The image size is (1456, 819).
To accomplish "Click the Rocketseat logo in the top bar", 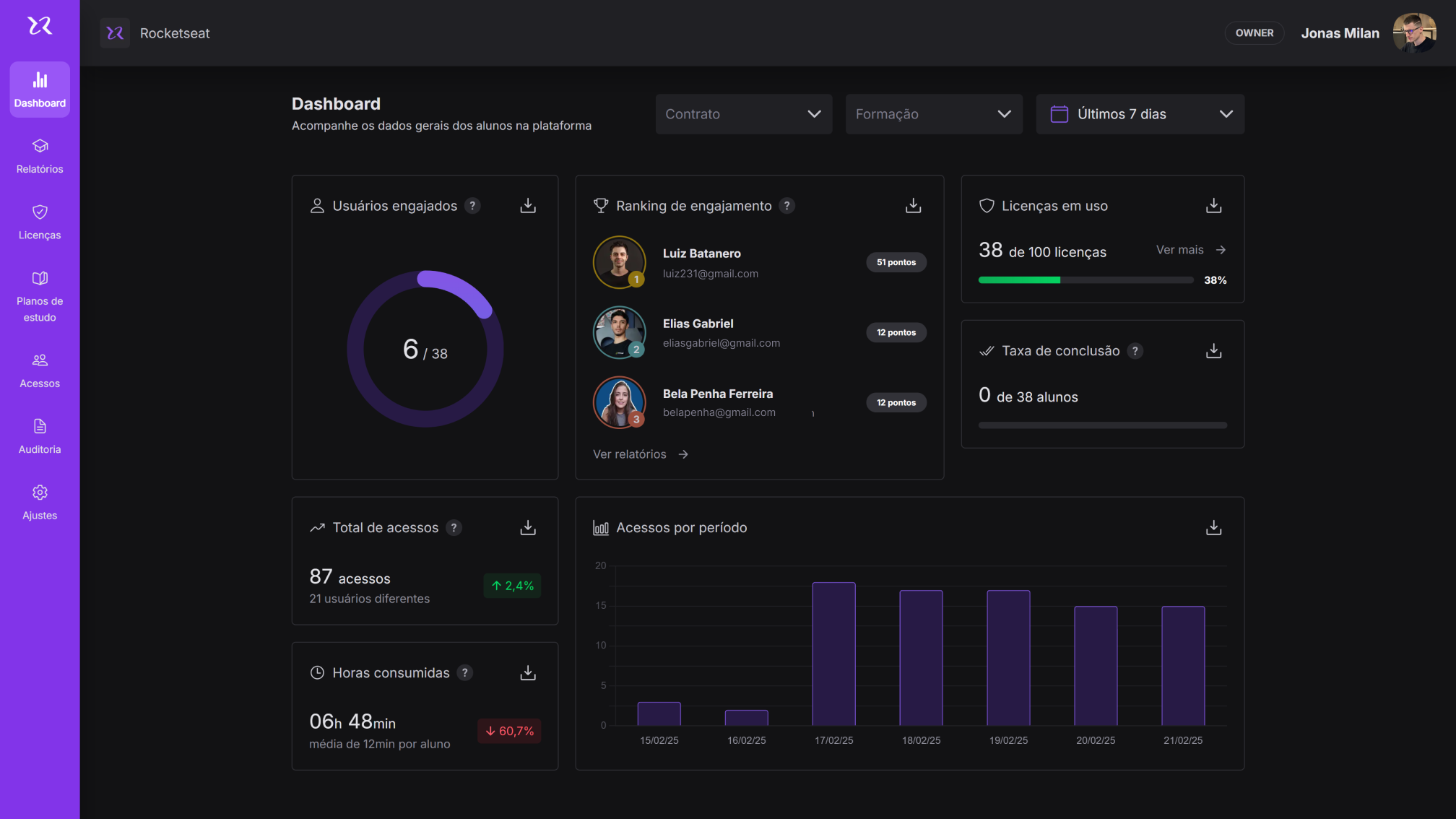I will click(116, 32).
